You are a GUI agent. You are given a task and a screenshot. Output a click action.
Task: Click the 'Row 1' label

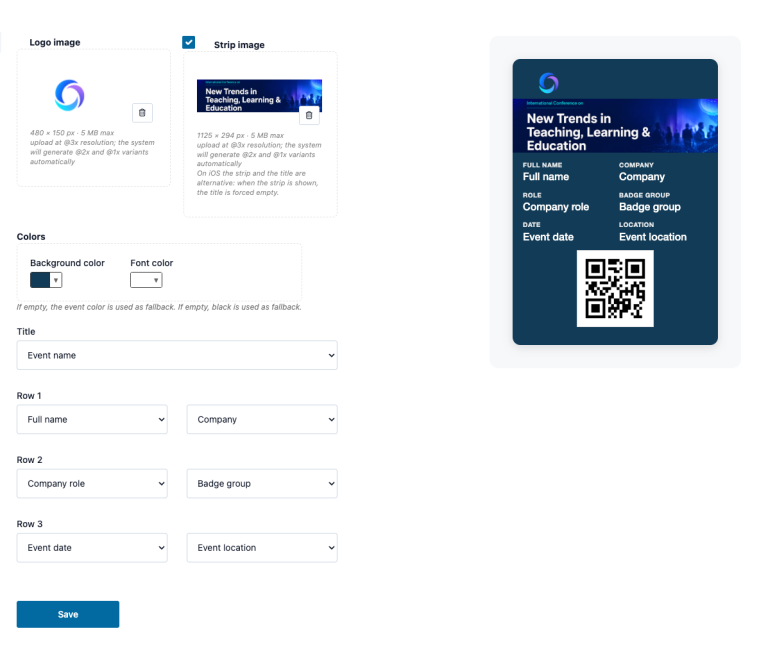click(29, 396)
